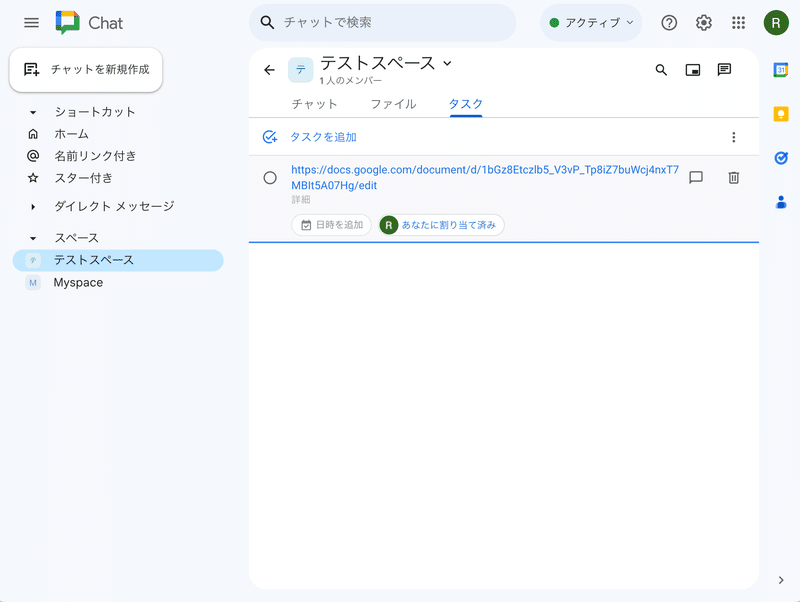Click あなたに割り当て済み assignee chip
The image size is (800, 602).
point(441,225)
